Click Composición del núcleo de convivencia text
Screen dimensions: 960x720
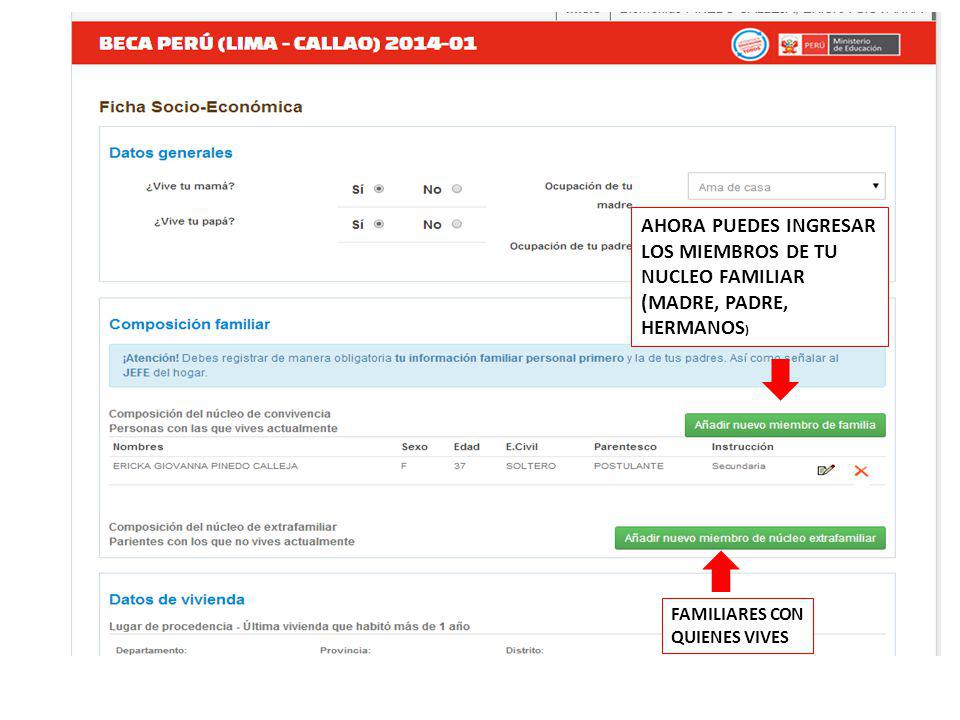pos(220,414)
